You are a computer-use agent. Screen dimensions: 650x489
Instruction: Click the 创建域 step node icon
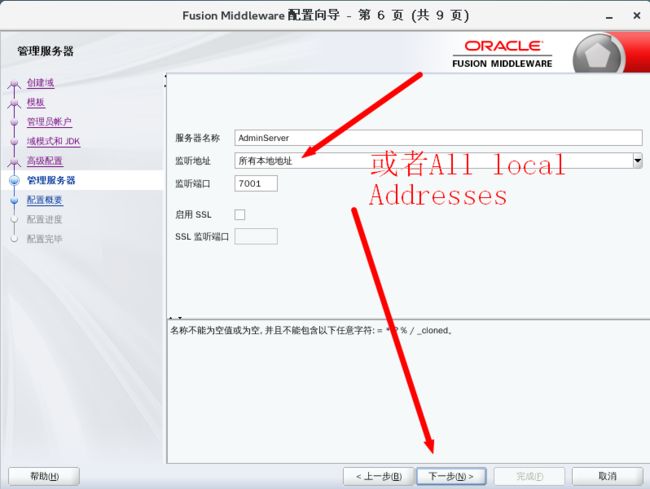coord(15,84)
